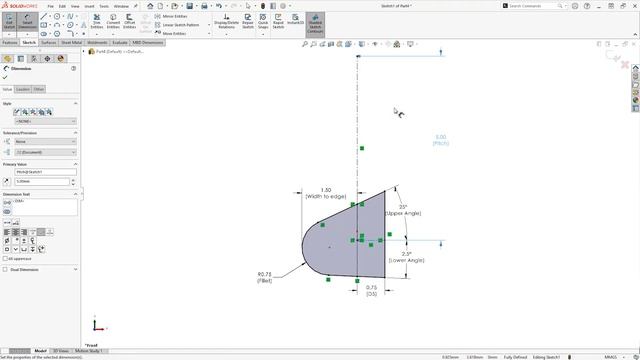This screenshot has height=360, width=640.
Task: Open the tolerance type dropdown showing None
Action: click(45, 142)
